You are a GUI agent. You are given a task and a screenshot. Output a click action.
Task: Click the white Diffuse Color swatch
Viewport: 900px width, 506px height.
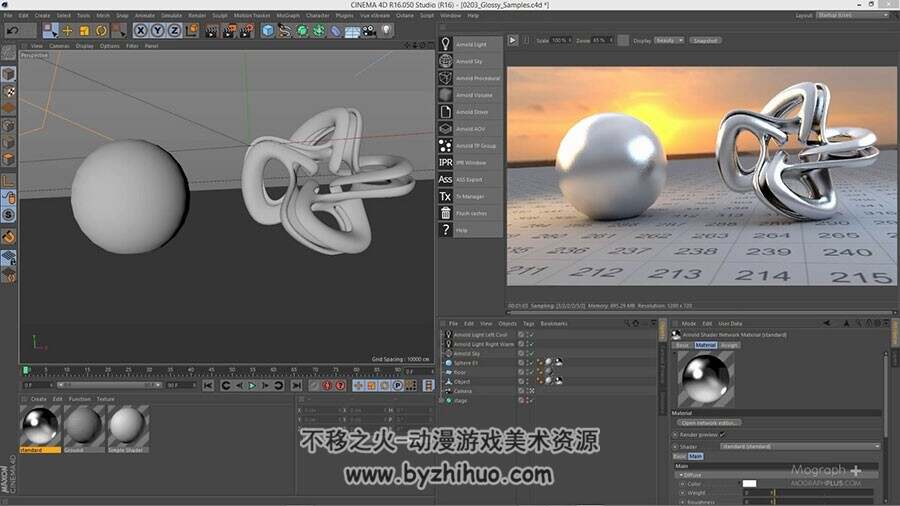pyautogui.click(x=750, y=484)
